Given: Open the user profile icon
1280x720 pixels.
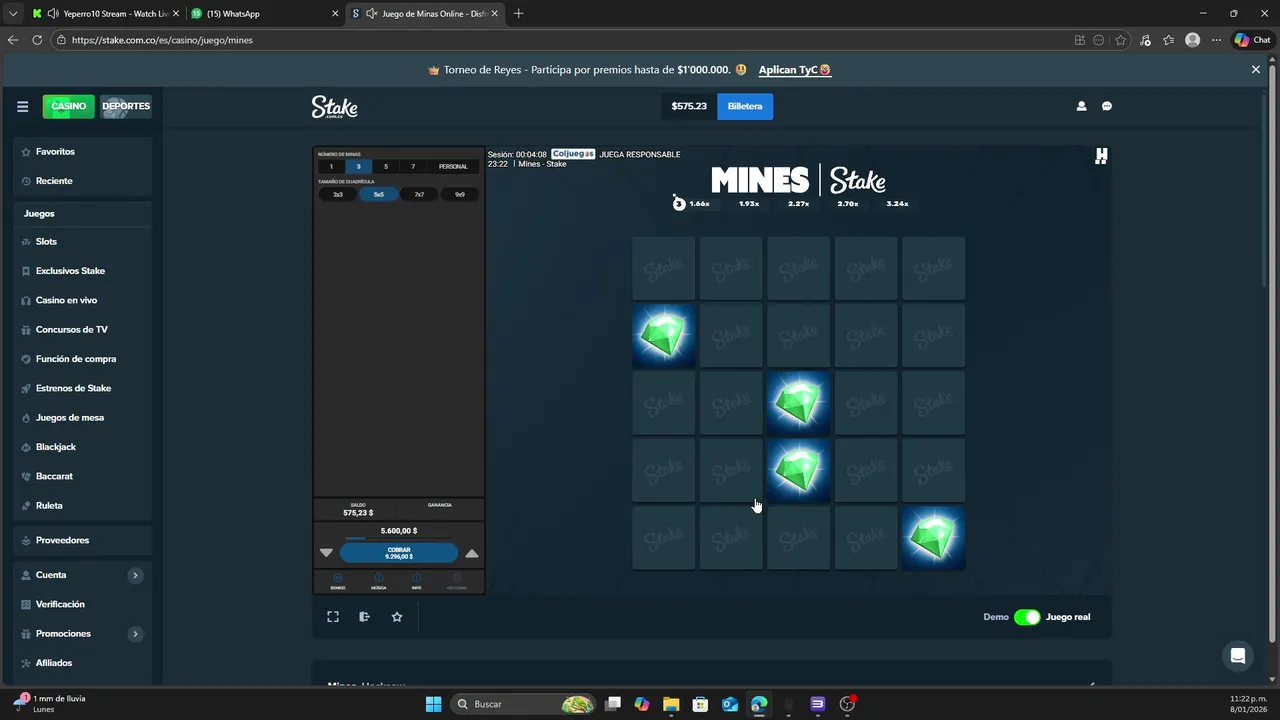Looking at the screenshot, I should 1081,106.
